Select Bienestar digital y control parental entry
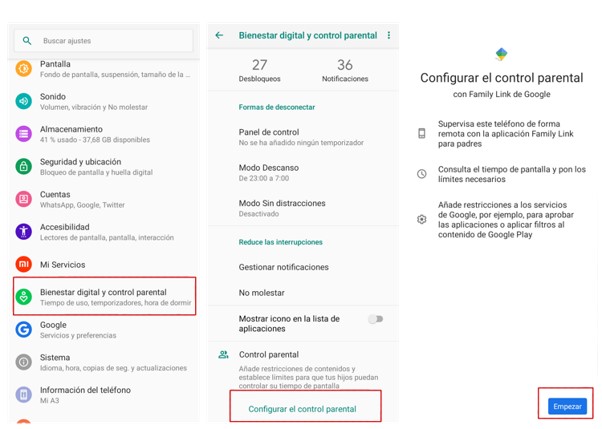602x429 pixels. click(104, 296)
